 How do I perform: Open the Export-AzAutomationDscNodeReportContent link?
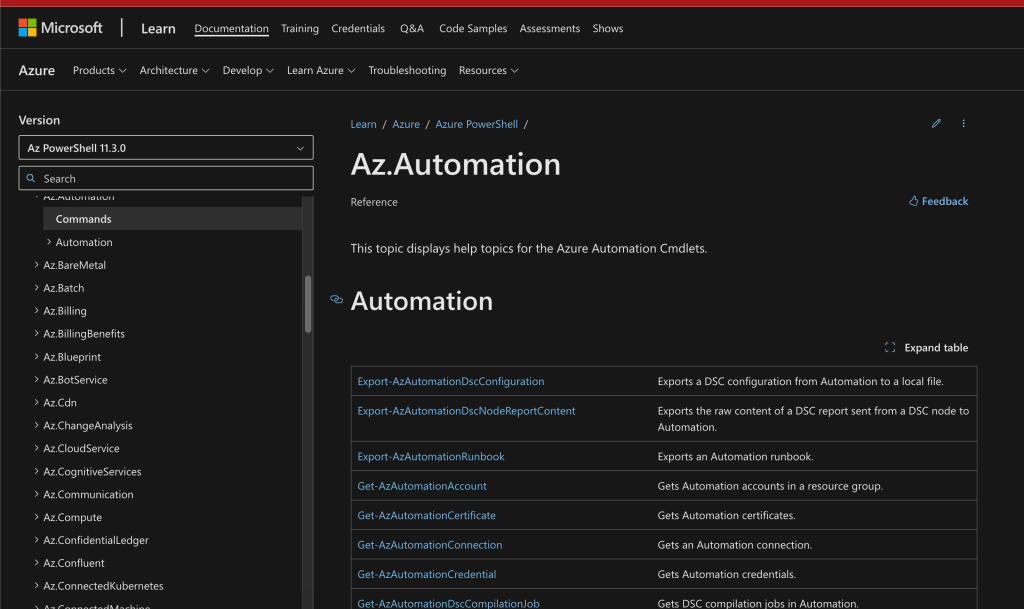tap(466, 411)
